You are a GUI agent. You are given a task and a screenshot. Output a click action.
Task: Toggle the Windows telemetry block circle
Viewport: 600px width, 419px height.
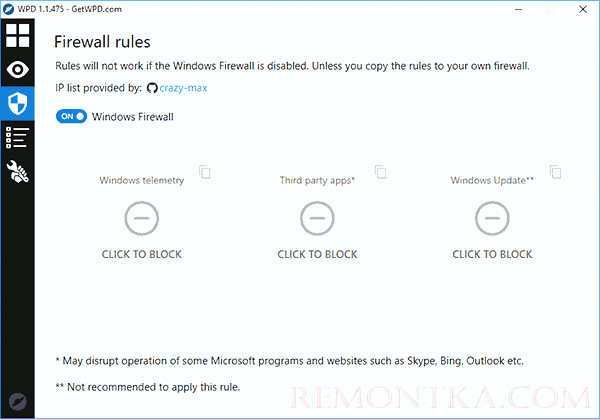[x=141, y=216]
